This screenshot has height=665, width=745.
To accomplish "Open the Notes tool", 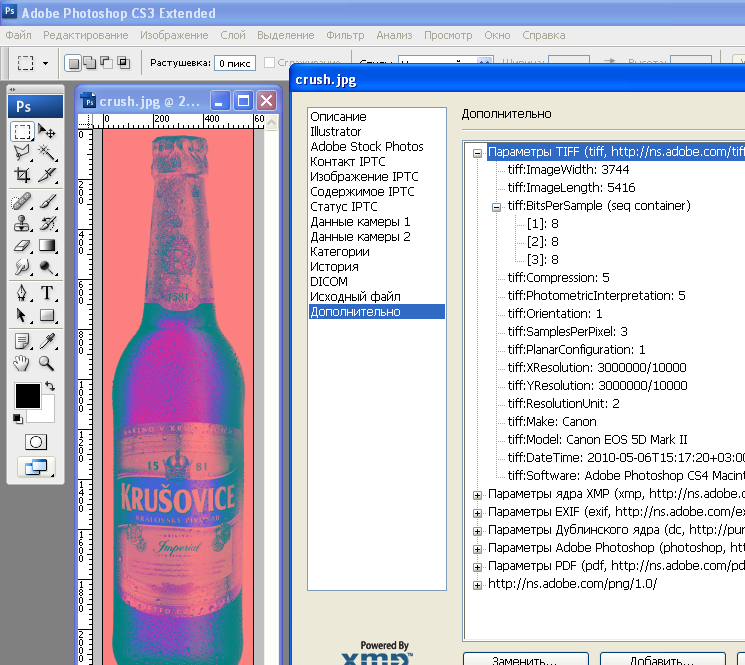I will point(22,341).
